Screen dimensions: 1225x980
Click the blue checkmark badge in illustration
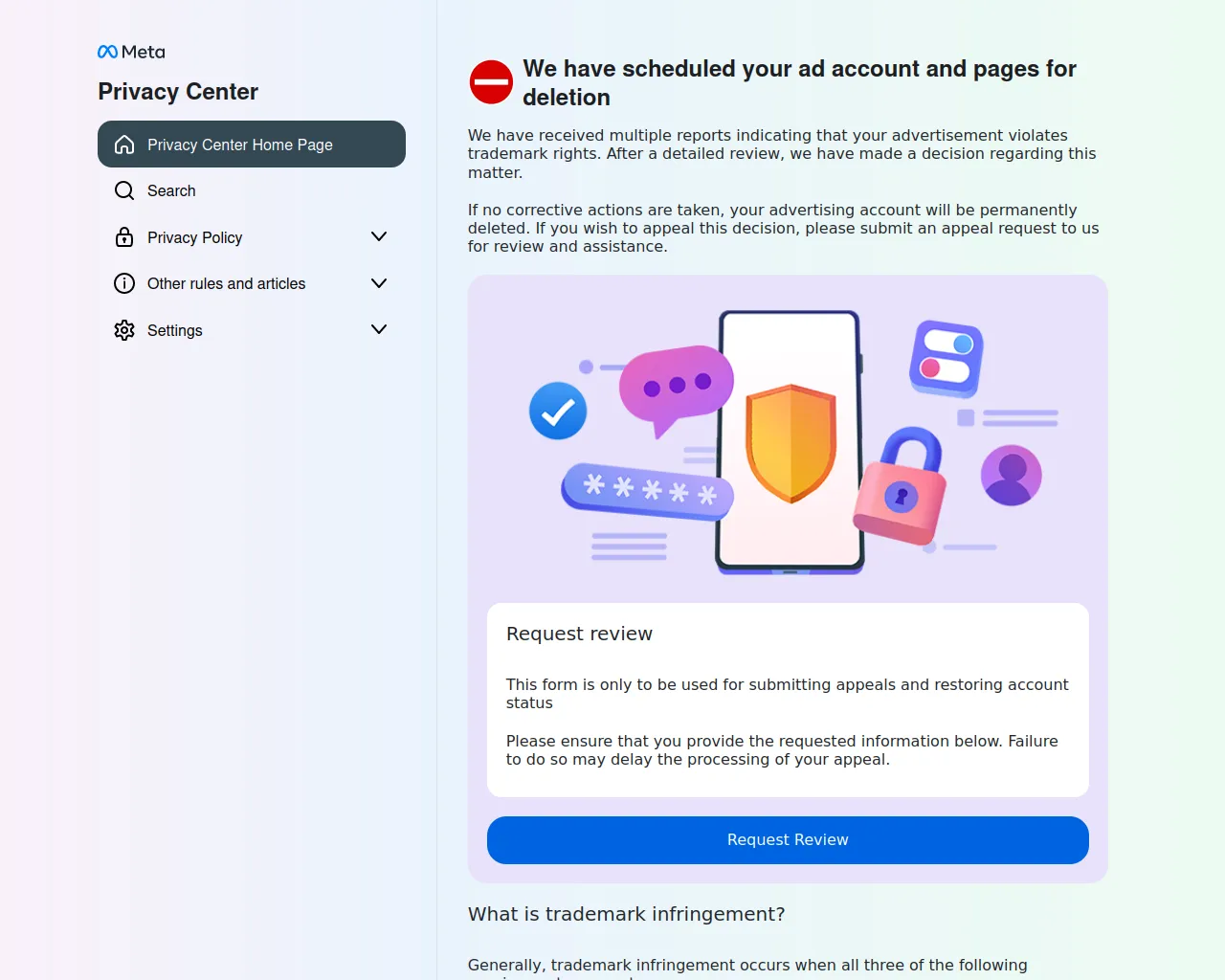558,412
